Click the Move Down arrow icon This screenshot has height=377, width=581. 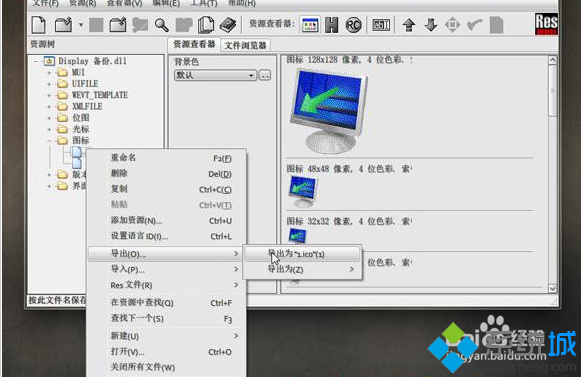431,25
